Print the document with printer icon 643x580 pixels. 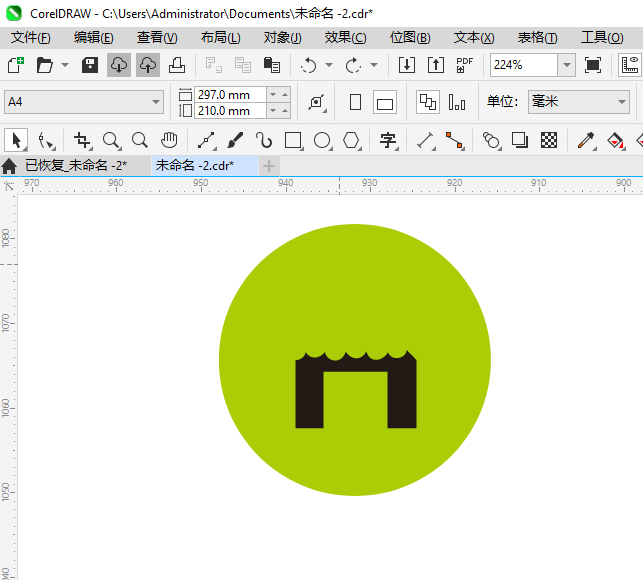[x=177, y=65]
